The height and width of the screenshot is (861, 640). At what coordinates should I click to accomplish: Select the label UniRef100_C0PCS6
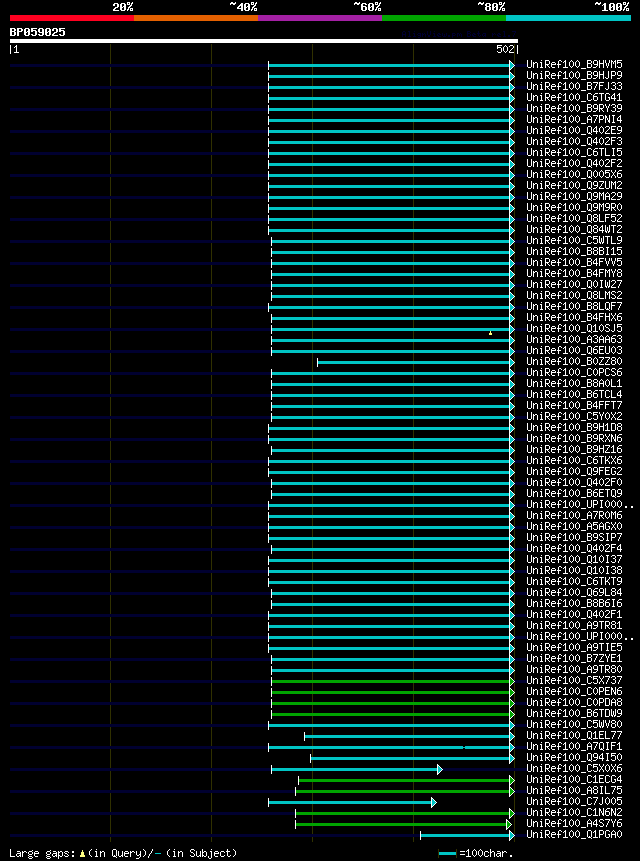pyautogui.click(x=574, y=373)
